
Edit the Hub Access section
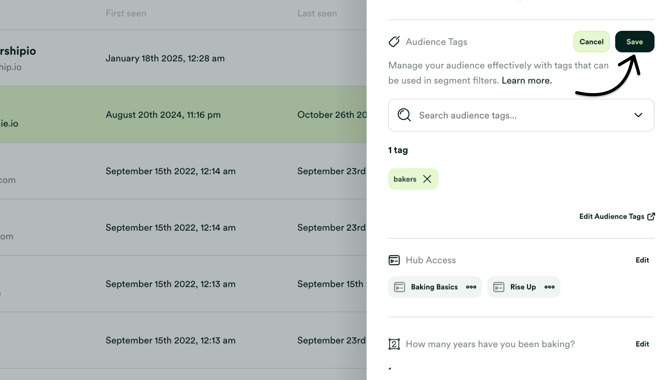(642, 260)
